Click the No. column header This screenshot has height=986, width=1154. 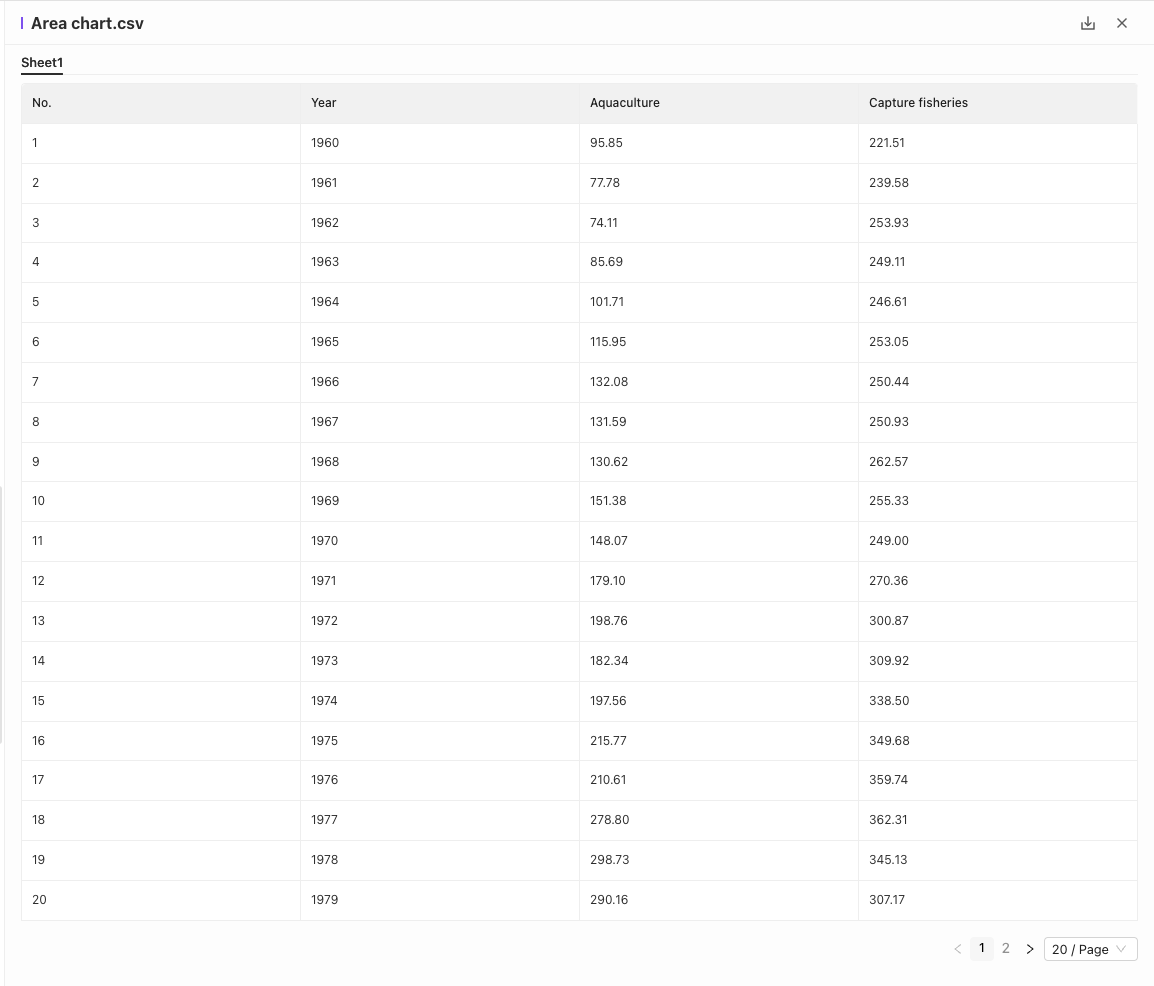coord(42,103)
